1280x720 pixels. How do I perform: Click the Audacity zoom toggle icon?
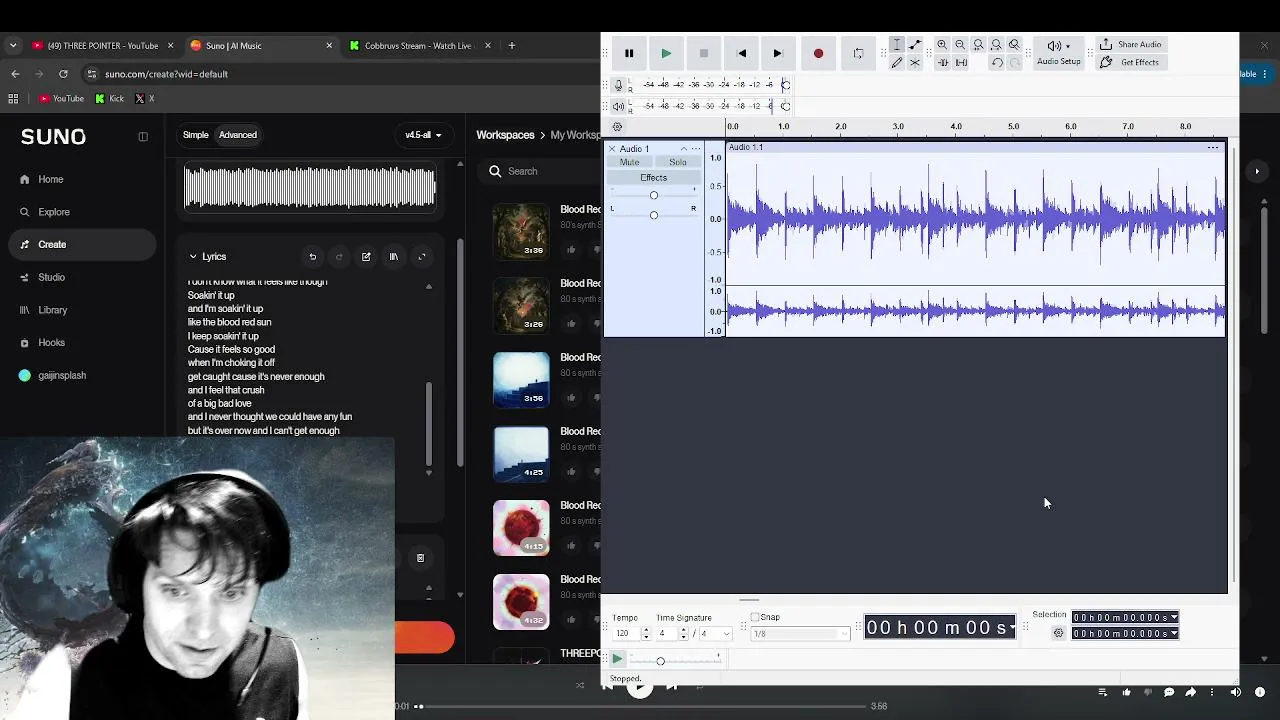pos(1014,45)
